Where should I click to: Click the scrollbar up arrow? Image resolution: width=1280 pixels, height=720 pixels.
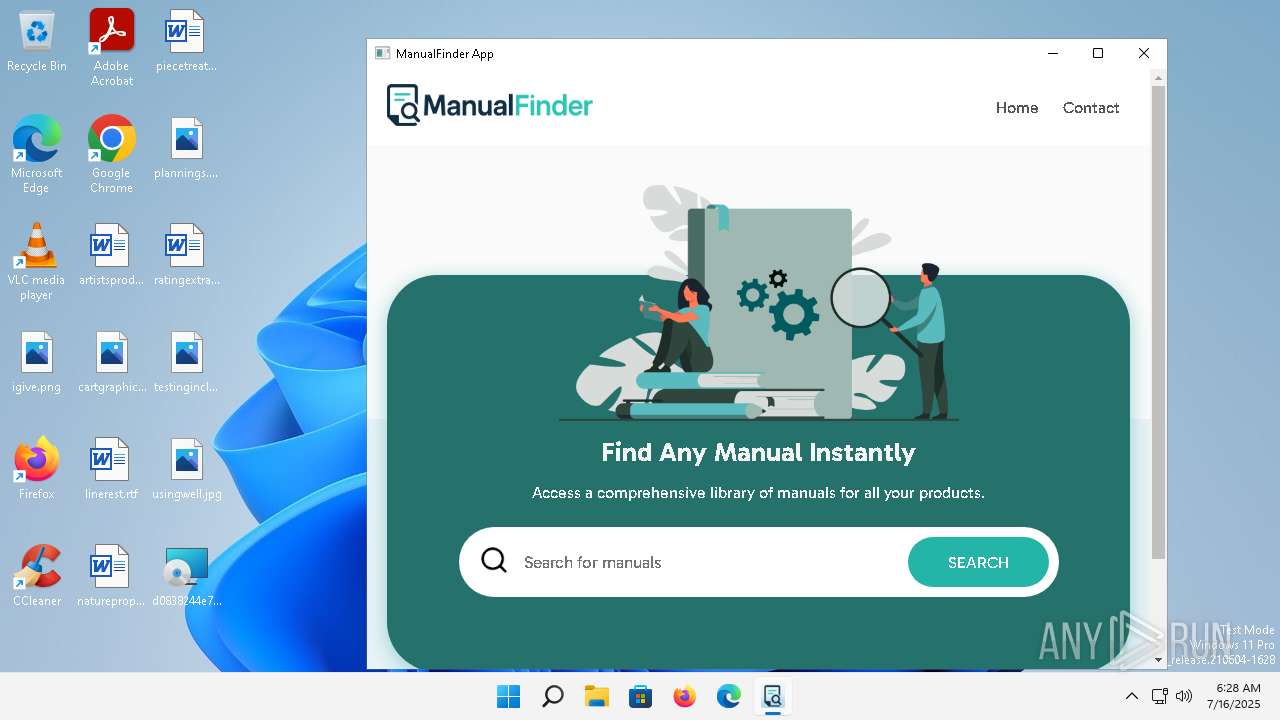point(1159,77)
